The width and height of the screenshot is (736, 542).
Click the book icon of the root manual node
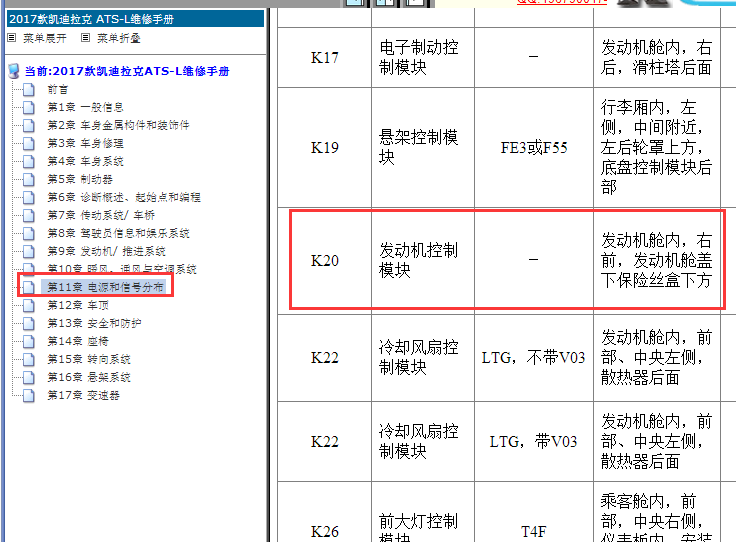point(14,71)
